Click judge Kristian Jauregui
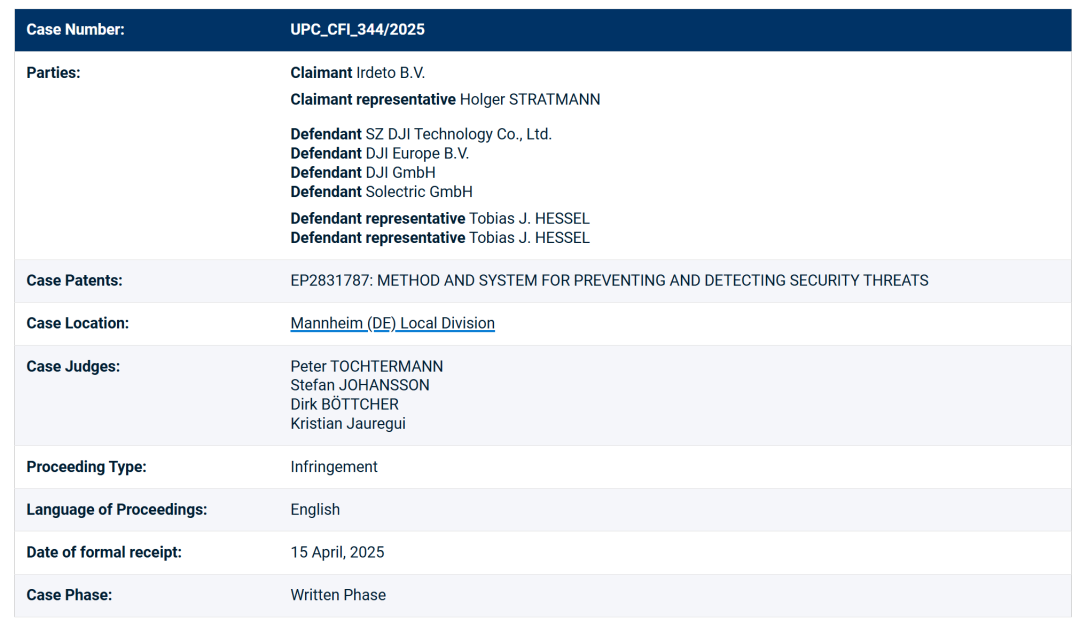This screenshot has height=628, width=1080. pyautogui.click(x=348, y=423)
